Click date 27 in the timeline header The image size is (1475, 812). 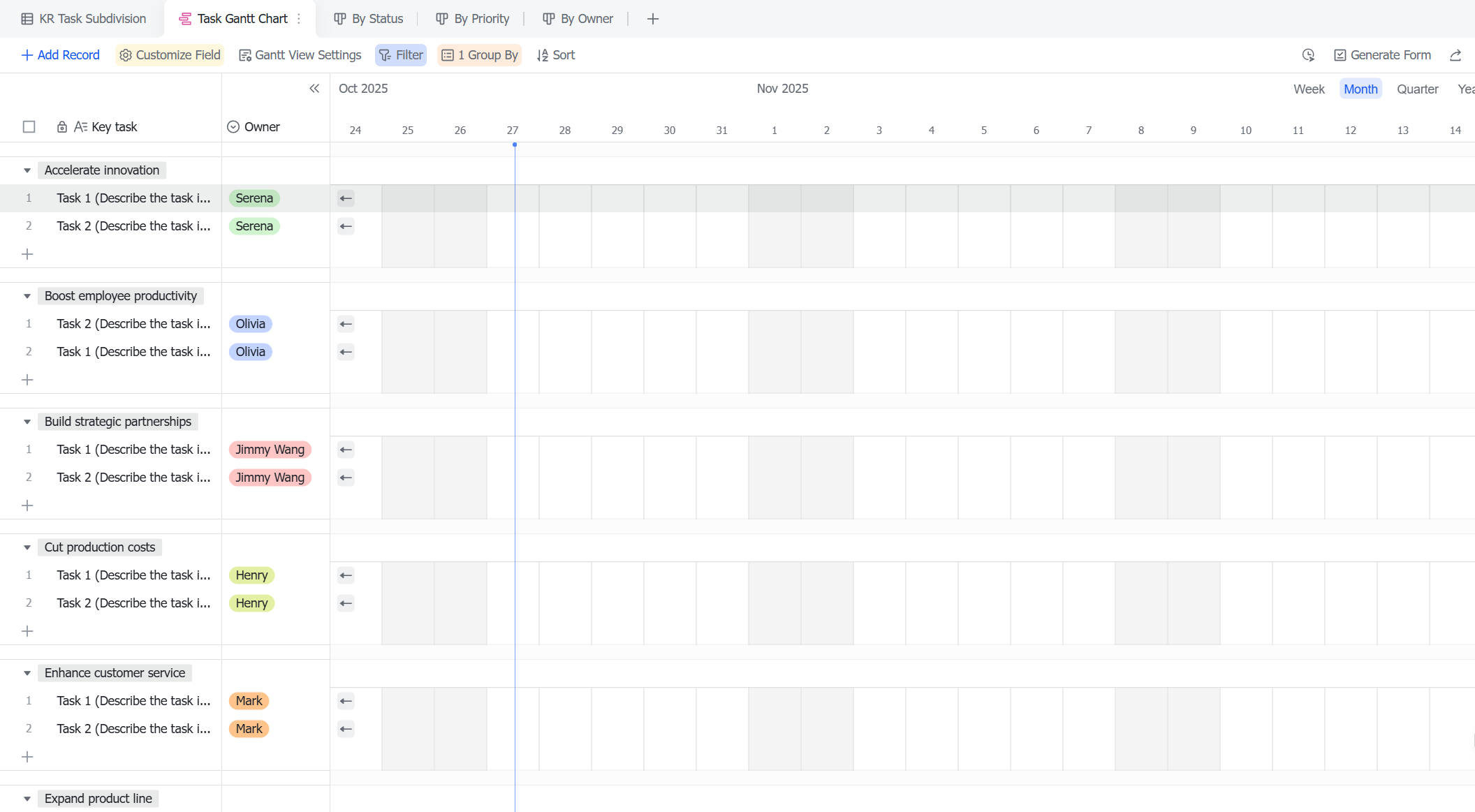click(x=513, y=131)
